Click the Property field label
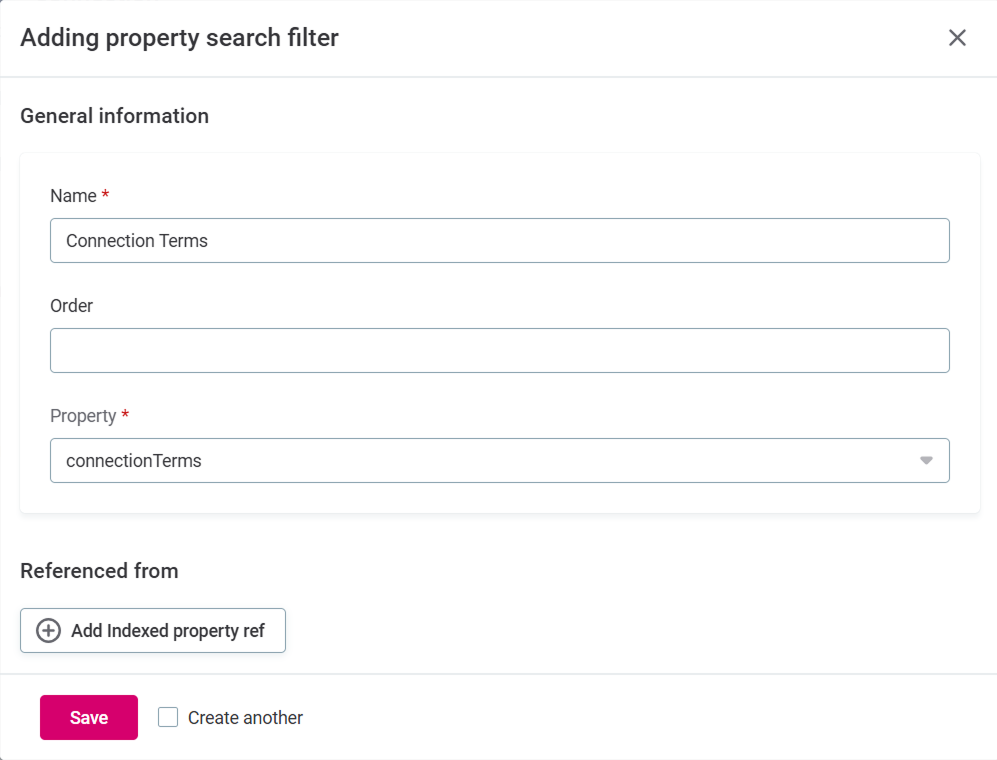This screenshot has width=997, height=760. click(x=83, y=416)
